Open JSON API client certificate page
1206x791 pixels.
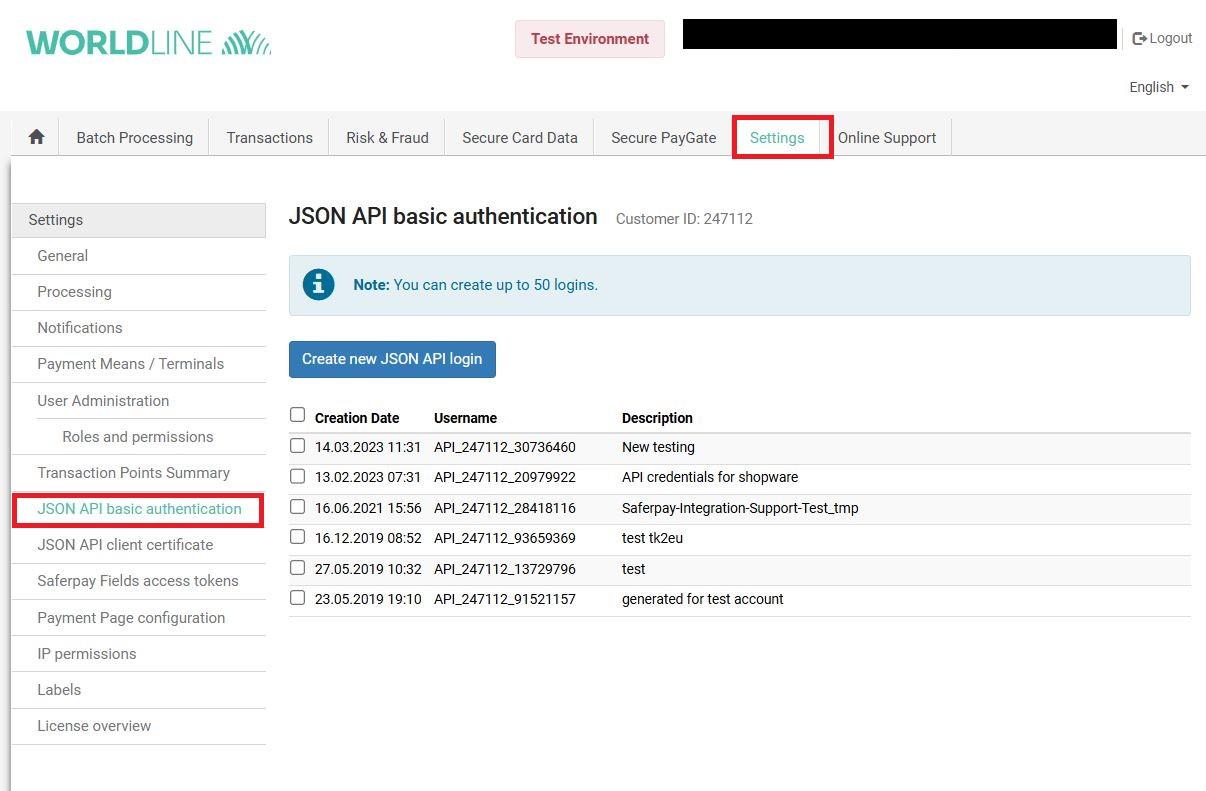point(125,545)
